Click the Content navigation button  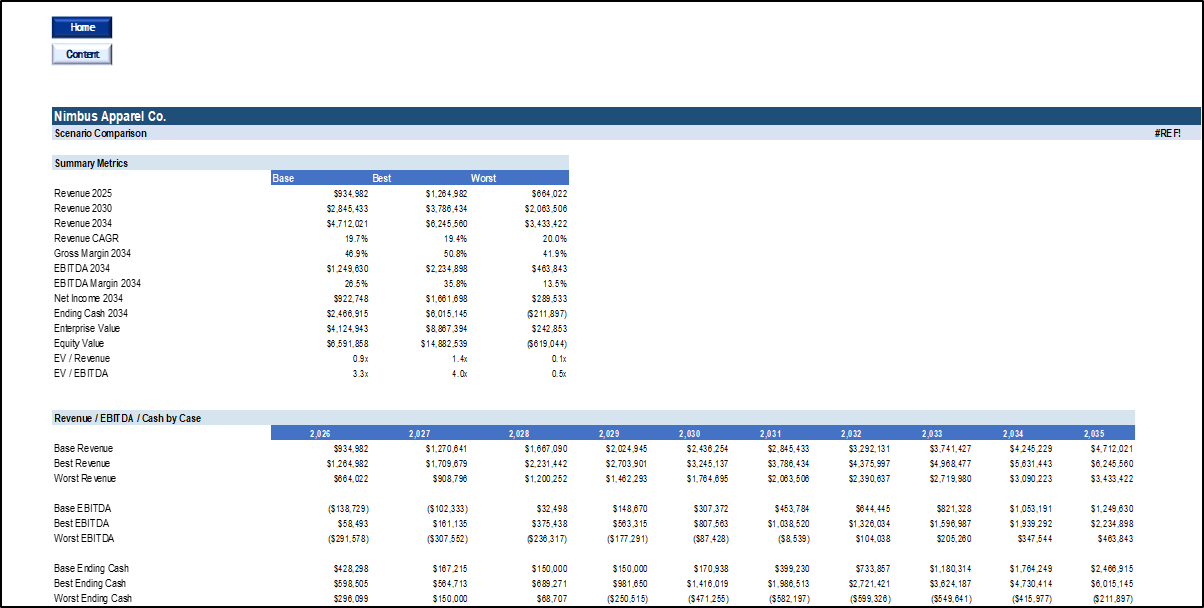tap(81, 53)
